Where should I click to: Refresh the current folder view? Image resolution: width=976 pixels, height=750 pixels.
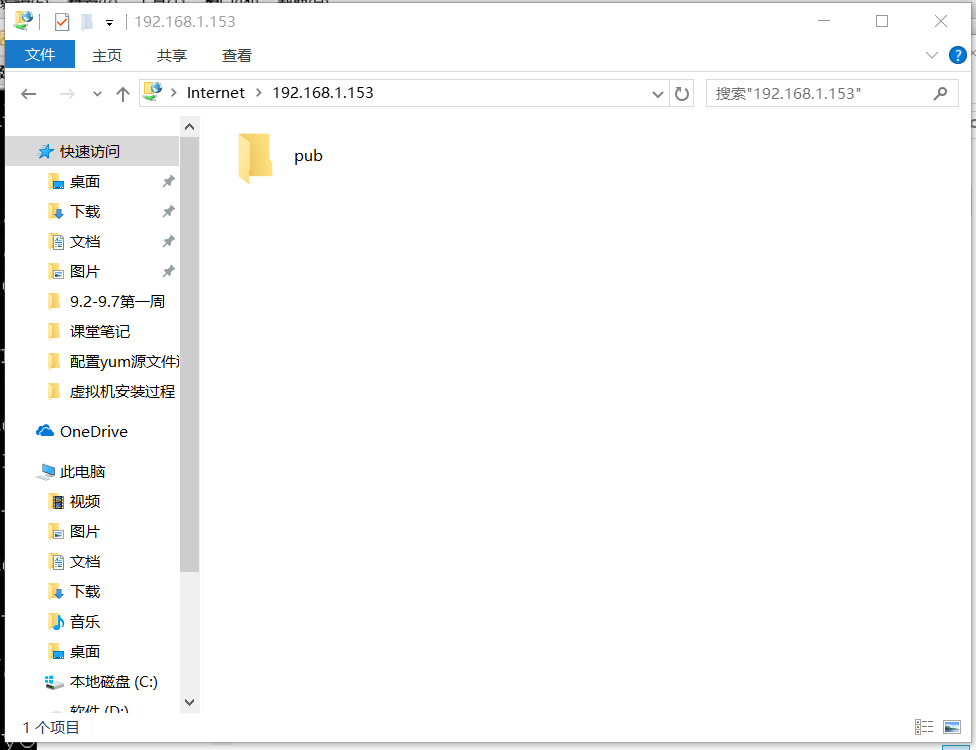tap(682, 94)
